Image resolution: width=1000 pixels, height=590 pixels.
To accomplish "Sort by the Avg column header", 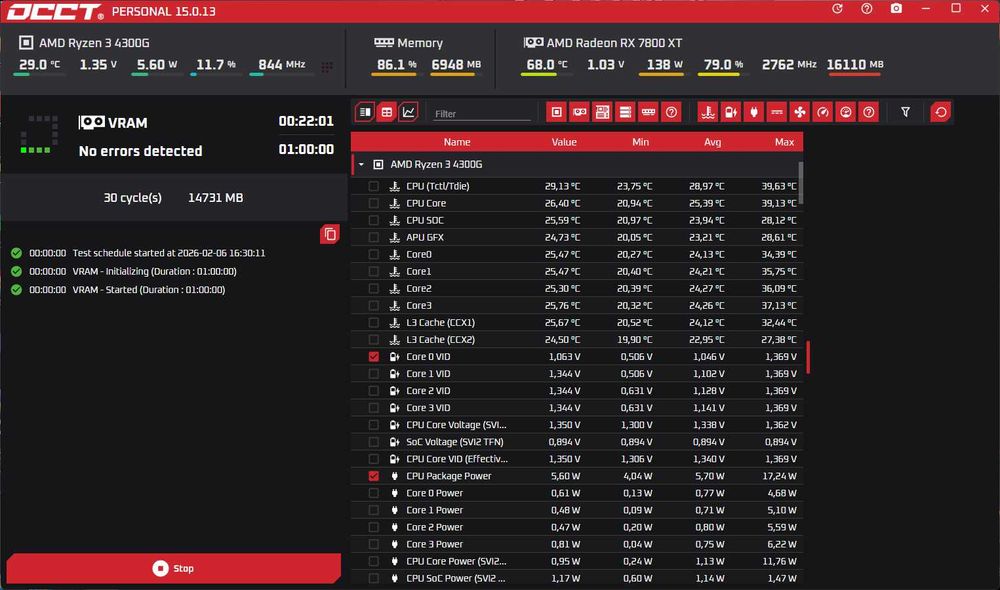I will pos(712,142).
